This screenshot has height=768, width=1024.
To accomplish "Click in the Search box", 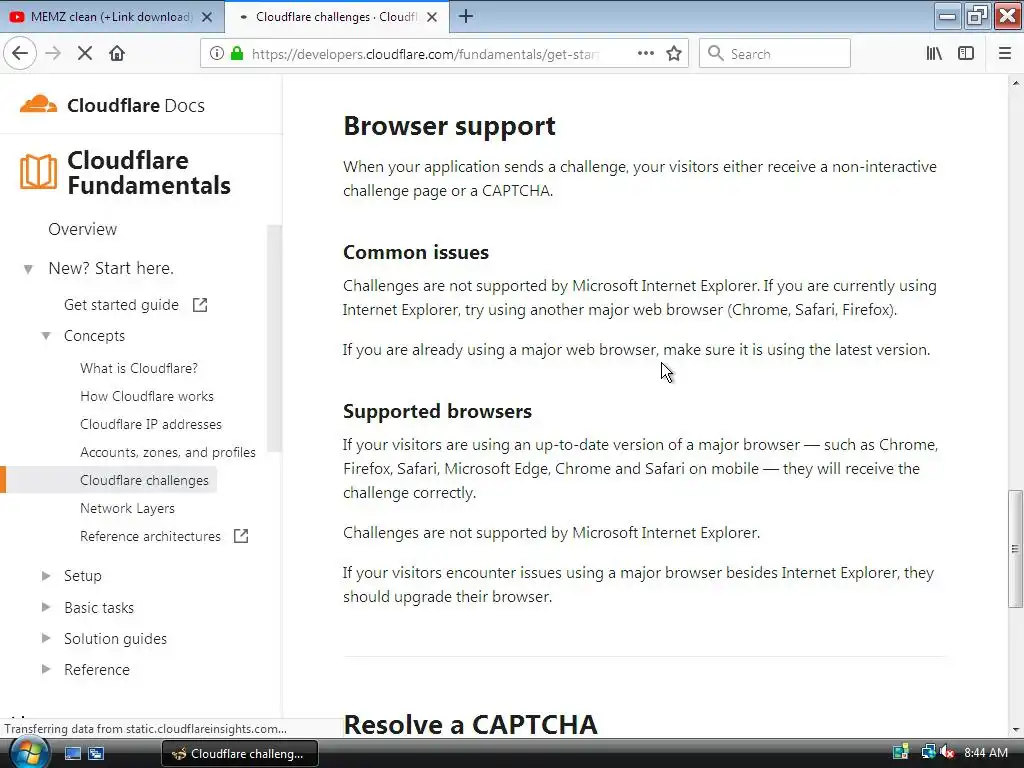I will pos(775,54).
